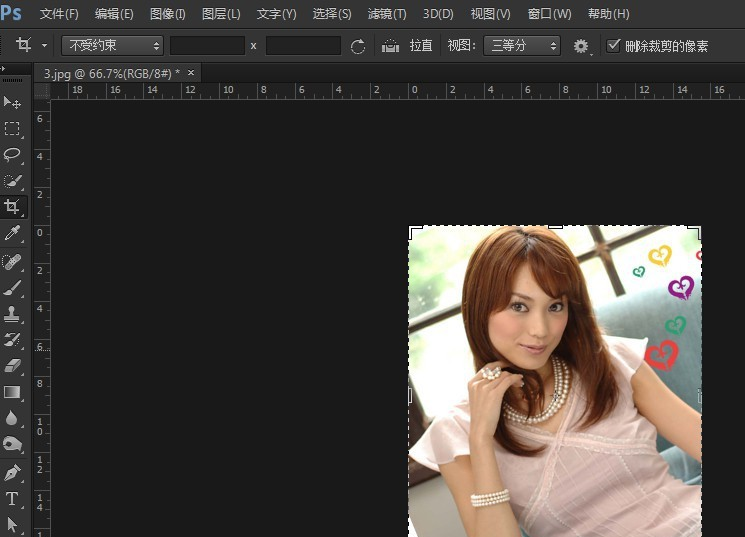Open the 窗口(W) menu
This screenshot has width=745, height=537.
coord(549,14)
